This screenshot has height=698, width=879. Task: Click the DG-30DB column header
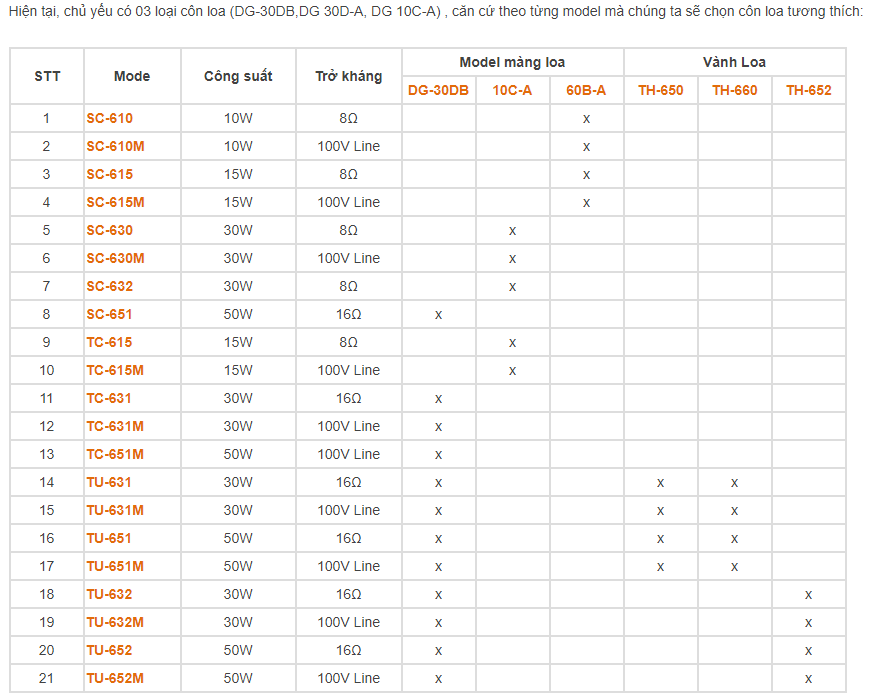[x=438, y=90]
